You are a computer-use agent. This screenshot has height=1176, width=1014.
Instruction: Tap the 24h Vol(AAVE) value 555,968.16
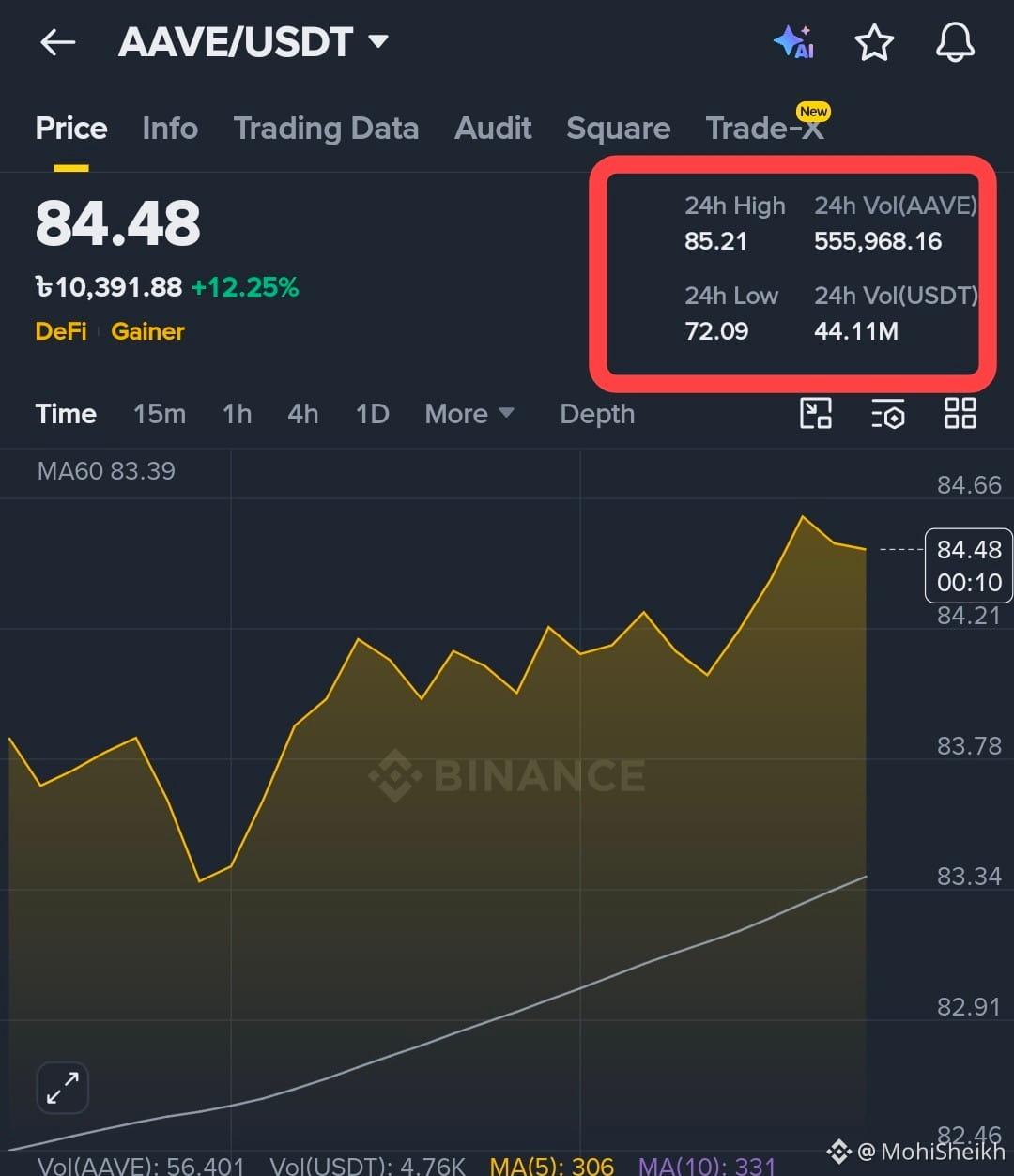878,241
